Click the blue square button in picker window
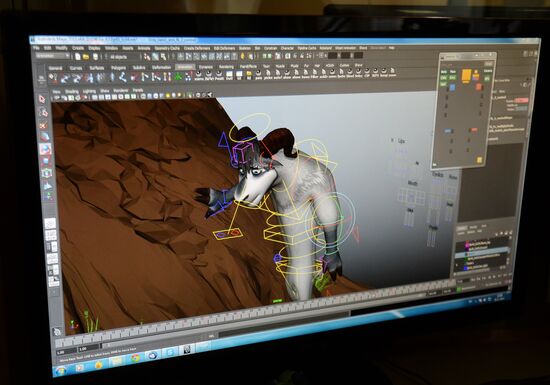 pyautogui.click(x=452, y=88)
